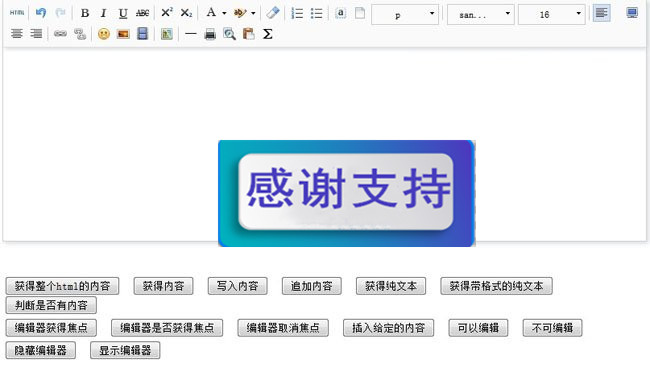
Task: Undo the last edit
Action: click(41, 13)
